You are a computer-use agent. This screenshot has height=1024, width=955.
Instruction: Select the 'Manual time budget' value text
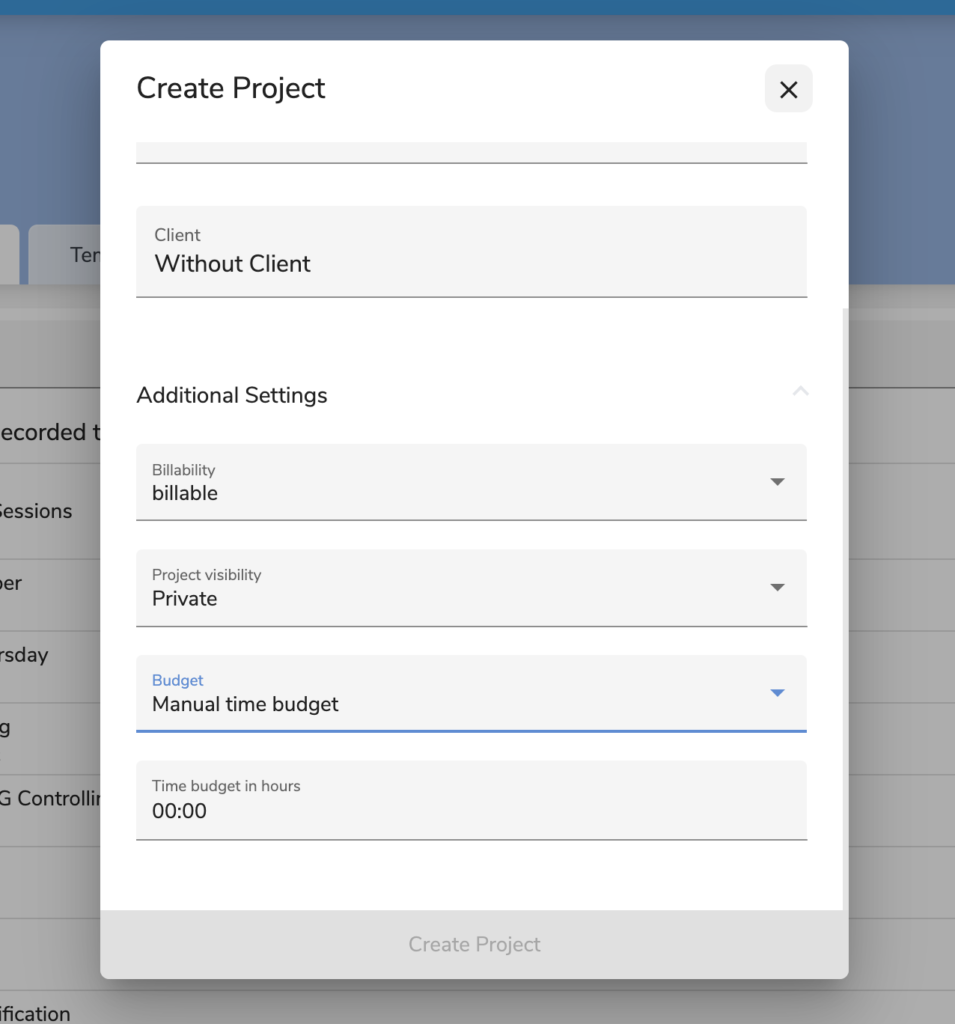tap(245, 705)
